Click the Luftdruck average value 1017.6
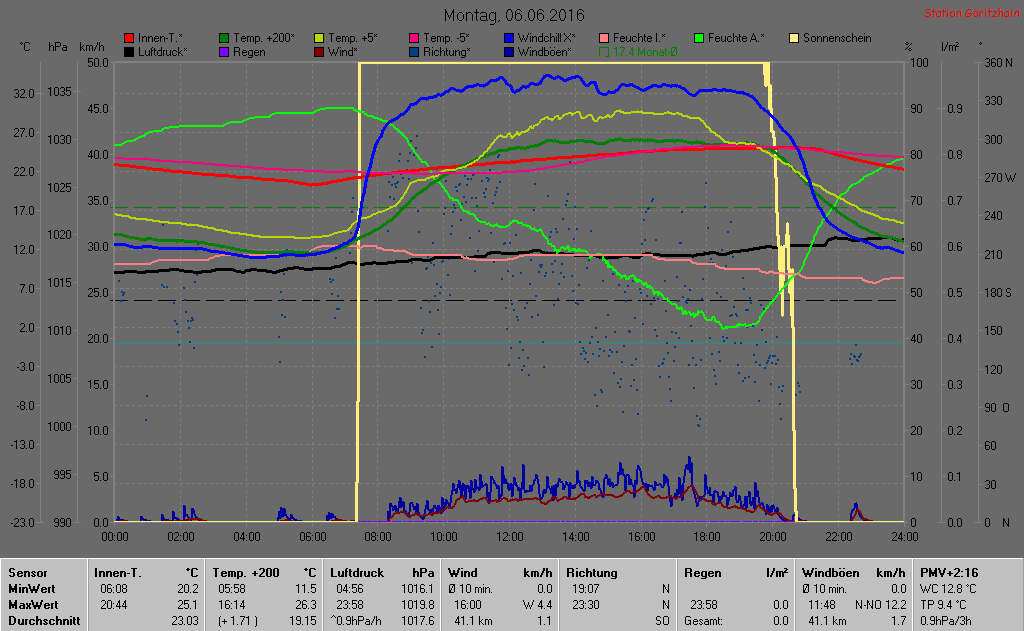 418,621
